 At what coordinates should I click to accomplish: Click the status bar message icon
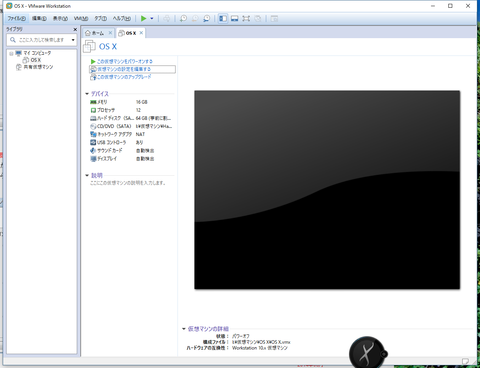coord(465,361)
